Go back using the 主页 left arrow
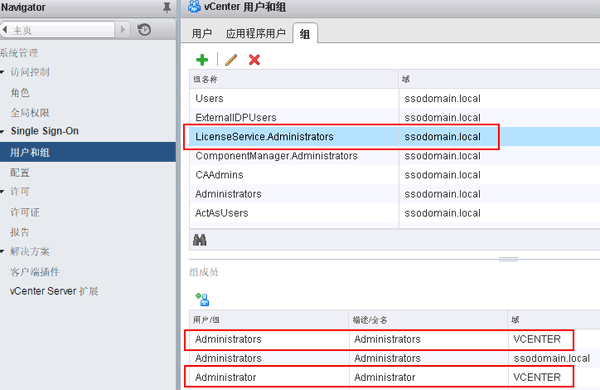The height and width of the screenshot is (390, 600). 5,29
